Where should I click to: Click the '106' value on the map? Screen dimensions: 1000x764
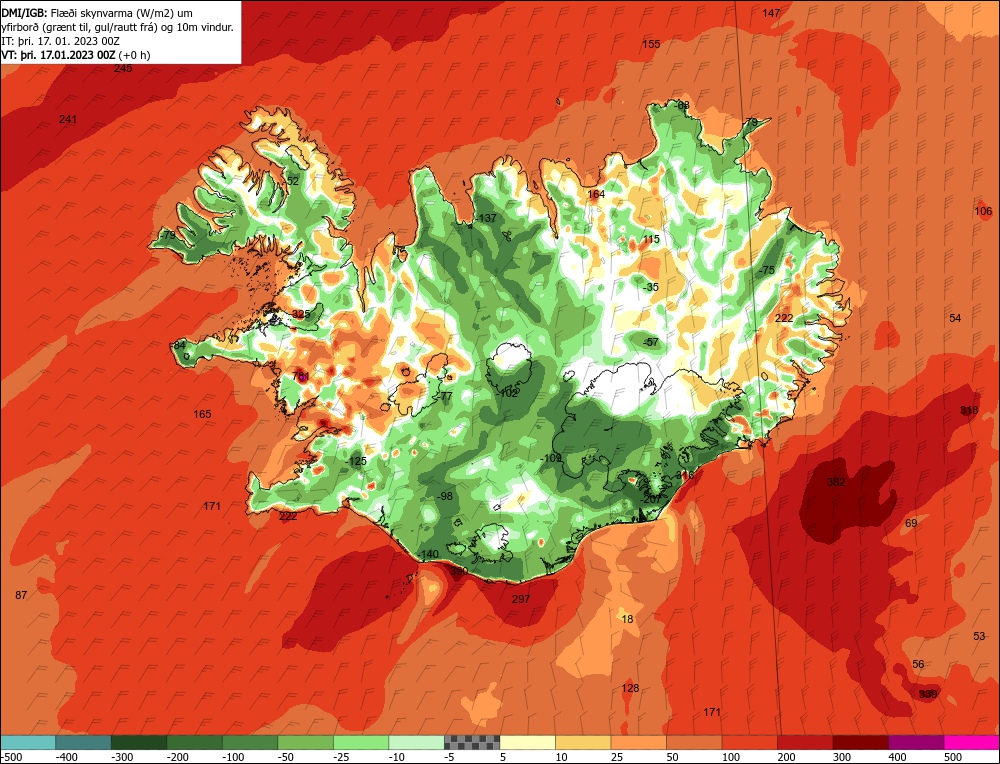point(983,211)
